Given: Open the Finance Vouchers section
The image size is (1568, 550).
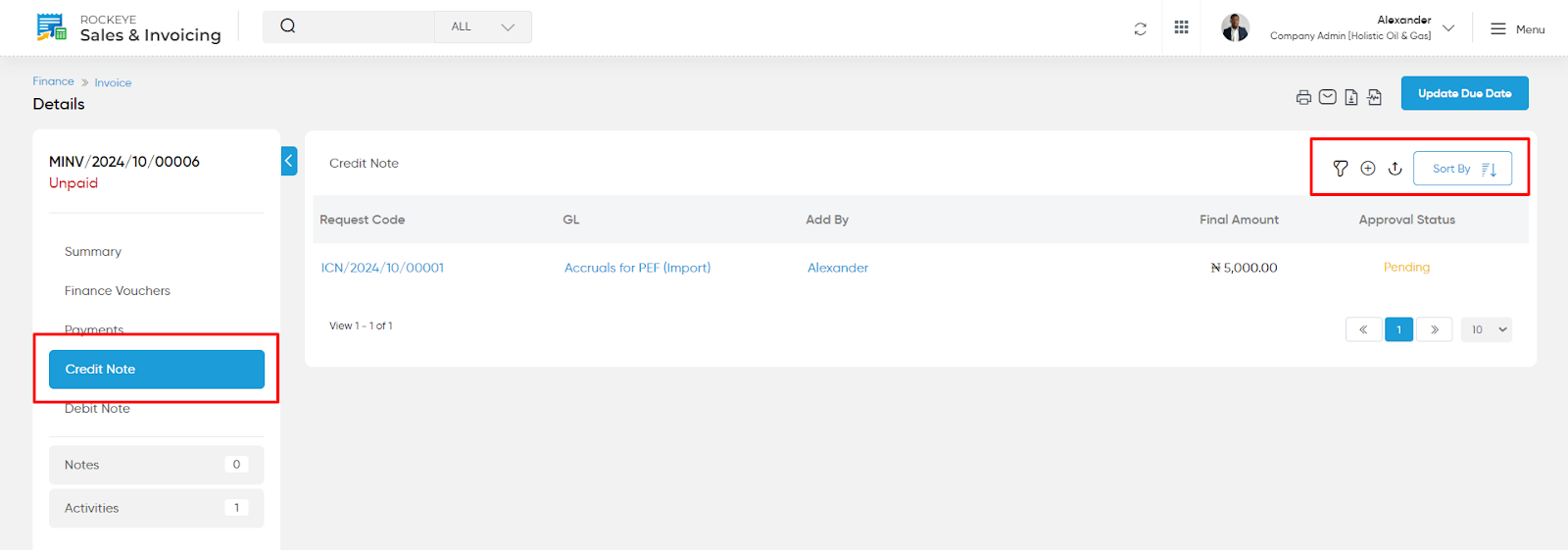Looking at the screenshot, I should [118, 291].
